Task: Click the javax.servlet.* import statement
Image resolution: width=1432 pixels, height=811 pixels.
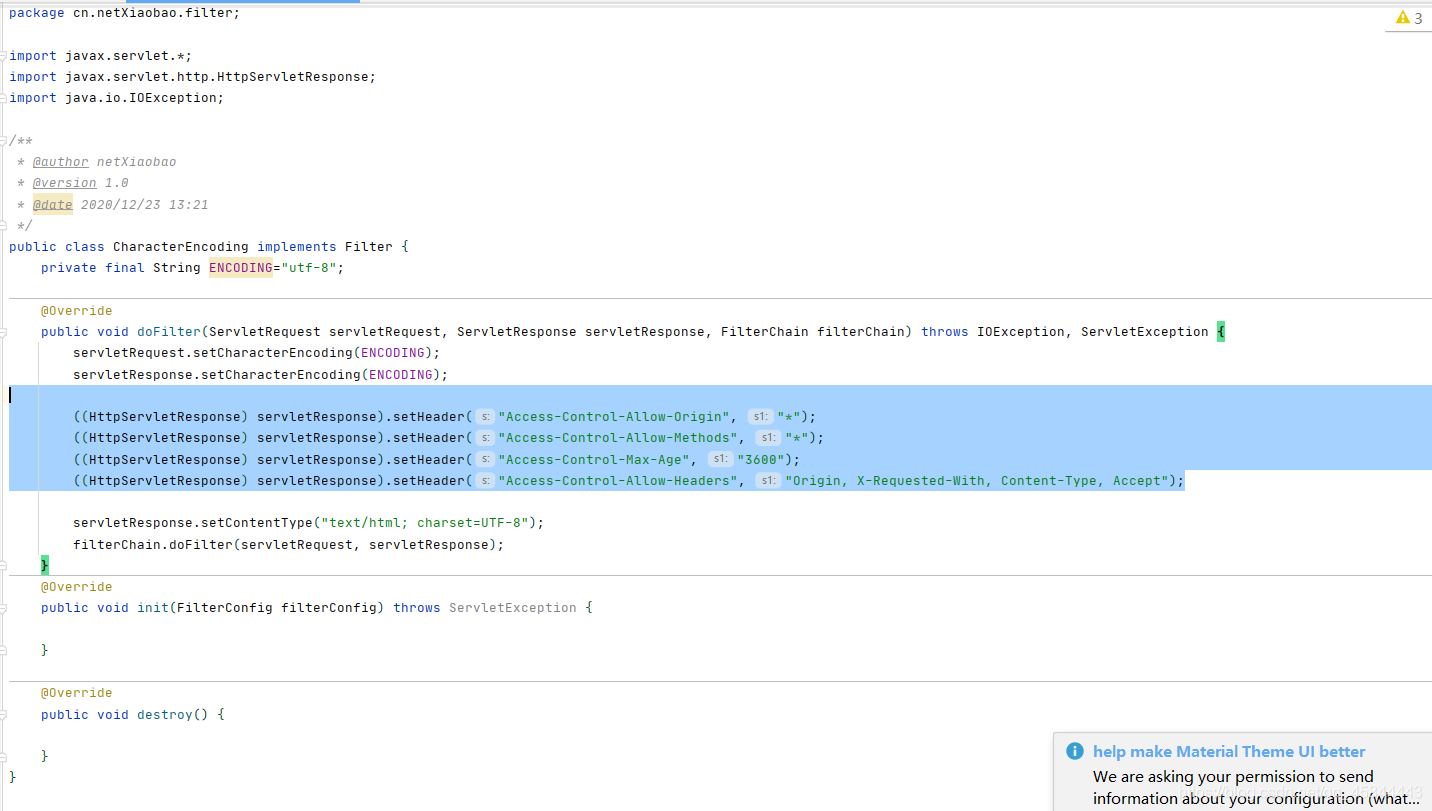Action: [100, 55]
